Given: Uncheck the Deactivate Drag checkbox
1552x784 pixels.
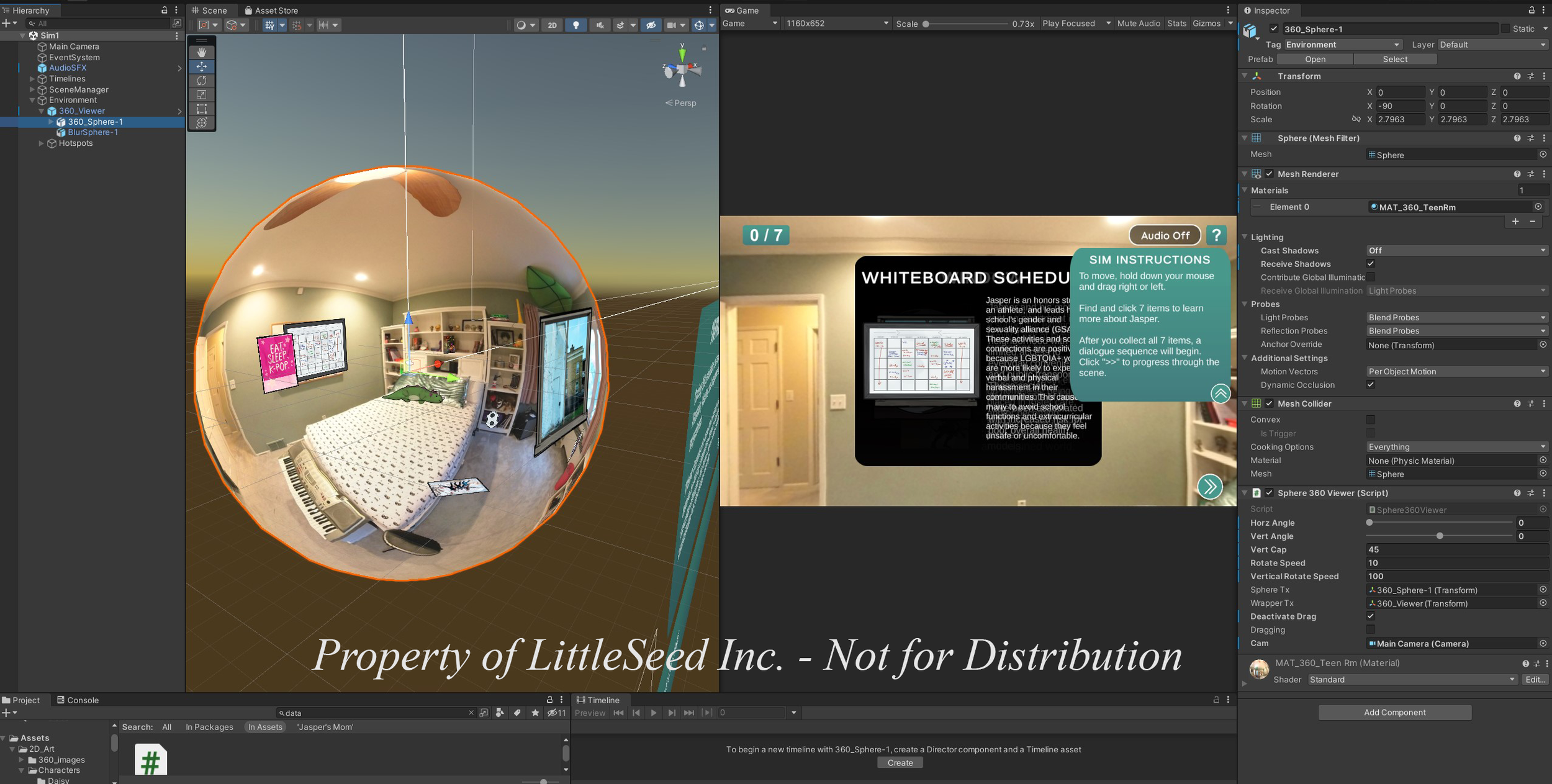Looking at the screenshot, I should coord(1371,616).
